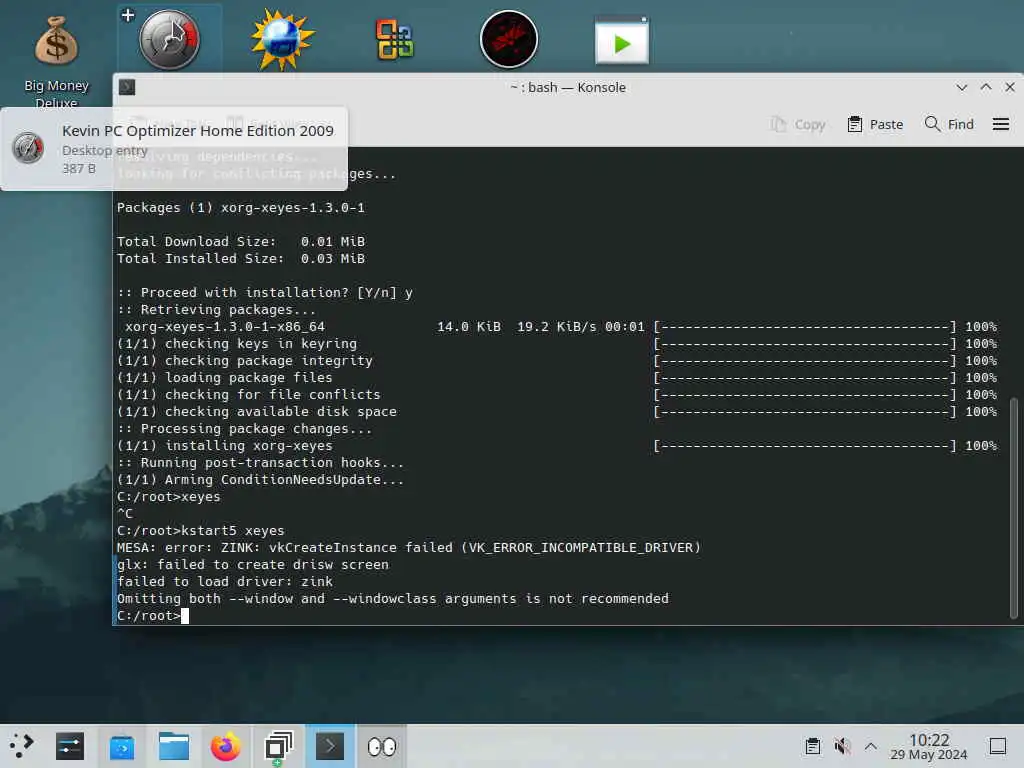Image resolution: width=1024 pixels, height=768 pixels.
Task: Open the Discover software center taskbar icon
Action: tap(122, 747)
